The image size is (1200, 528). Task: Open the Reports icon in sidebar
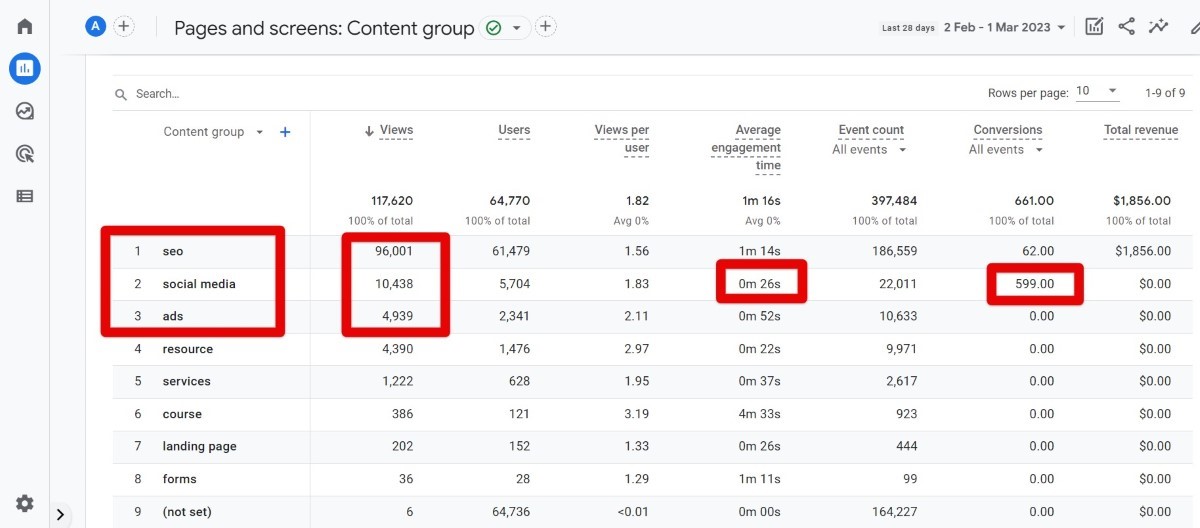tap(25, 69)
